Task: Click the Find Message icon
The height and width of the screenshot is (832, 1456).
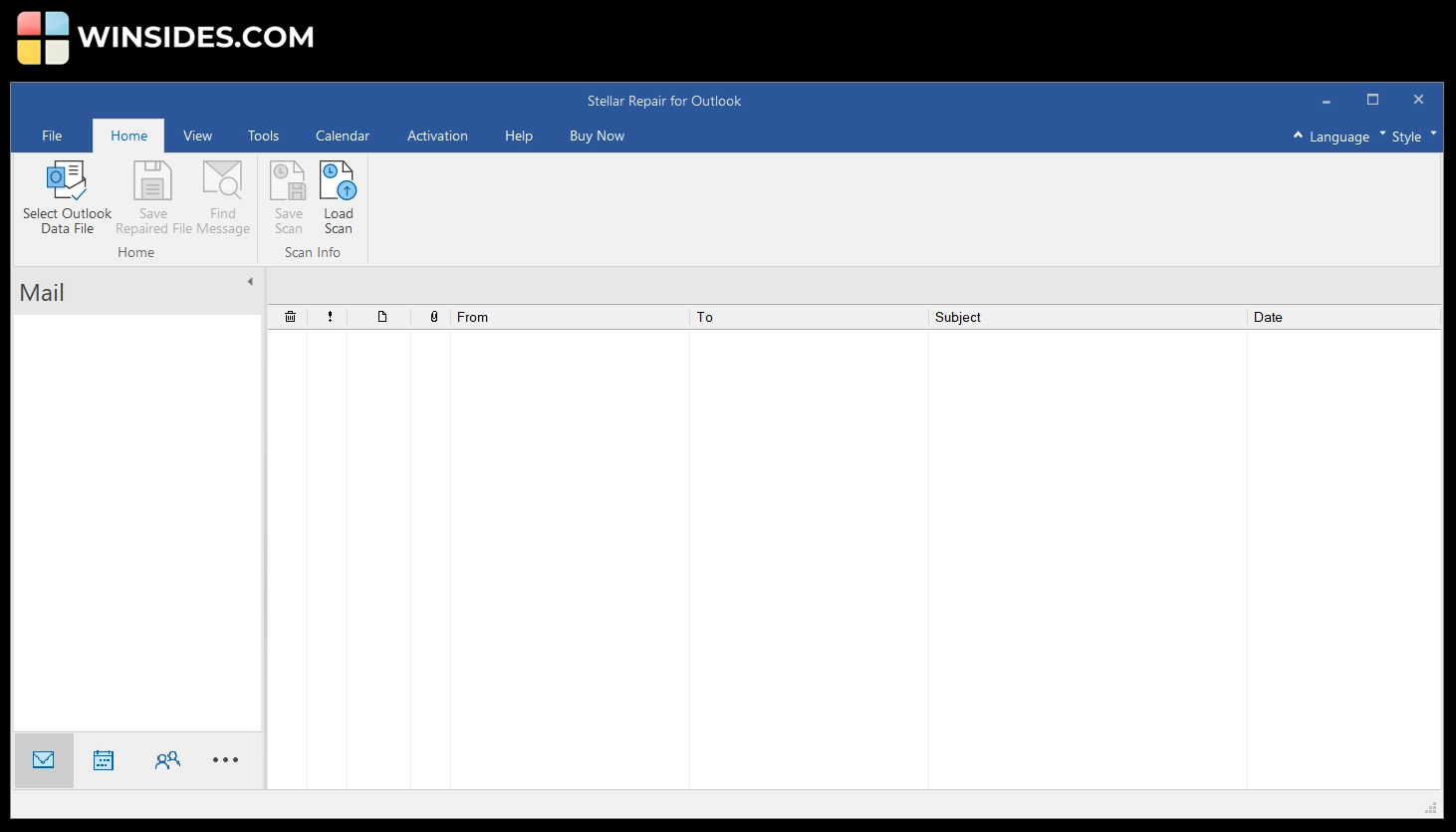Action: pyautogui.click(x=222, y=180)
